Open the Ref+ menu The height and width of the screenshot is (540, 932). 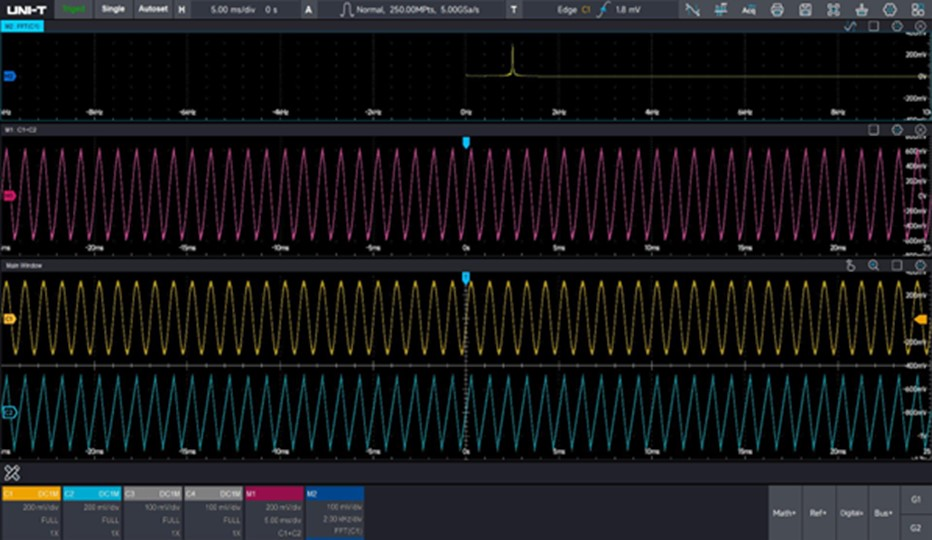coord(818,513)
